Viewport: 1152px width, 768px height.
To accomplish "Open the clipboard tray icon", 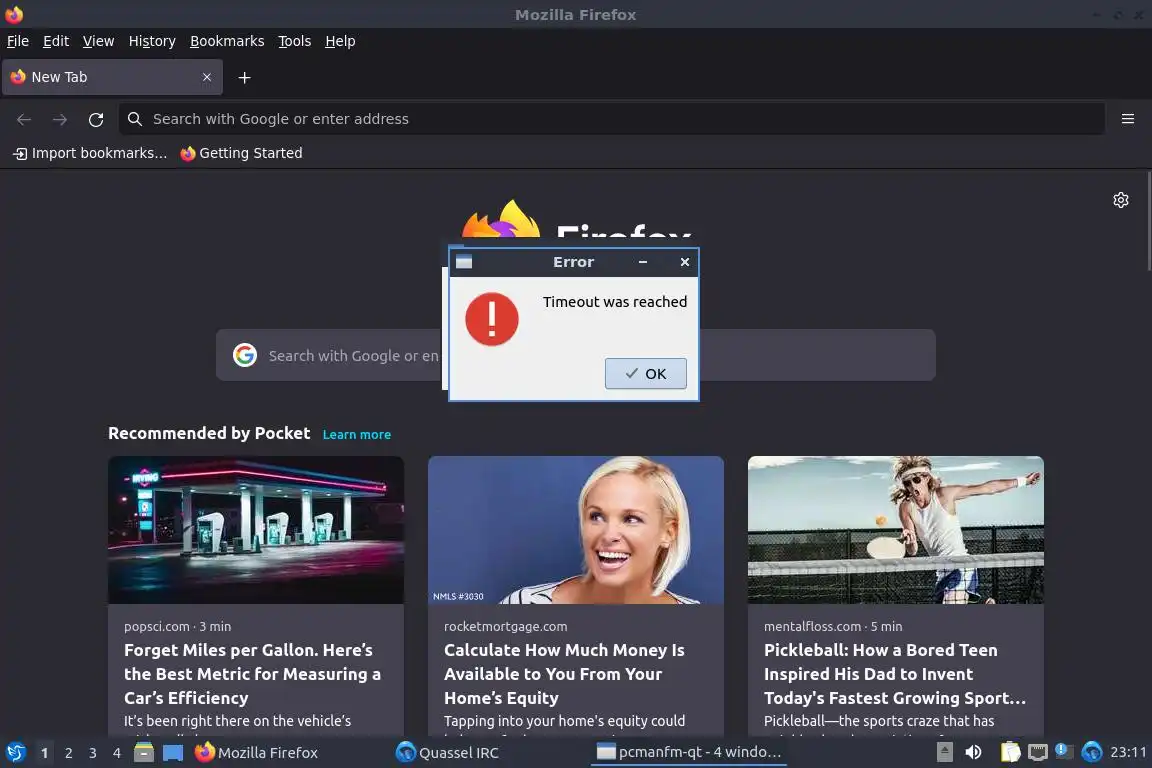I will click(x=1010, y=752).
